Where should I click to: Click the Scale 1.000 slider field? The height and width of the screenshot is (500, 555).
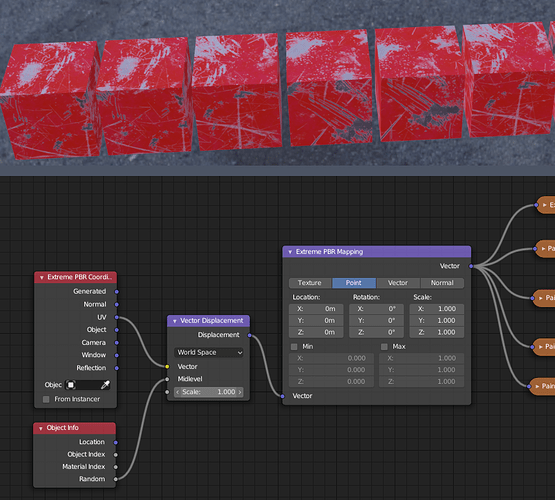[208, 392]
